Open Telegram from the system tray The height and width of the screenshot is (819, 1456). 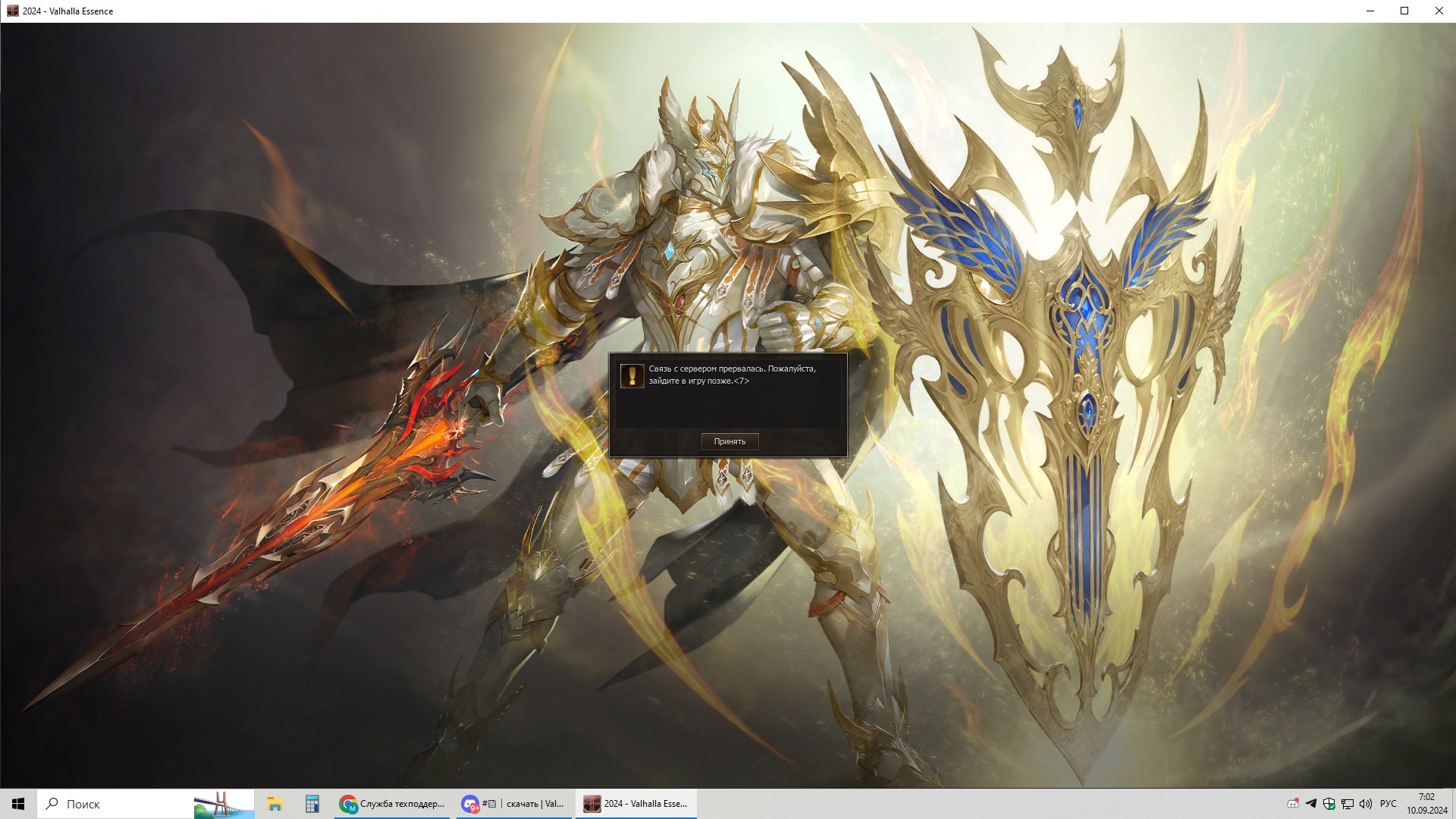pos(1311,804)
